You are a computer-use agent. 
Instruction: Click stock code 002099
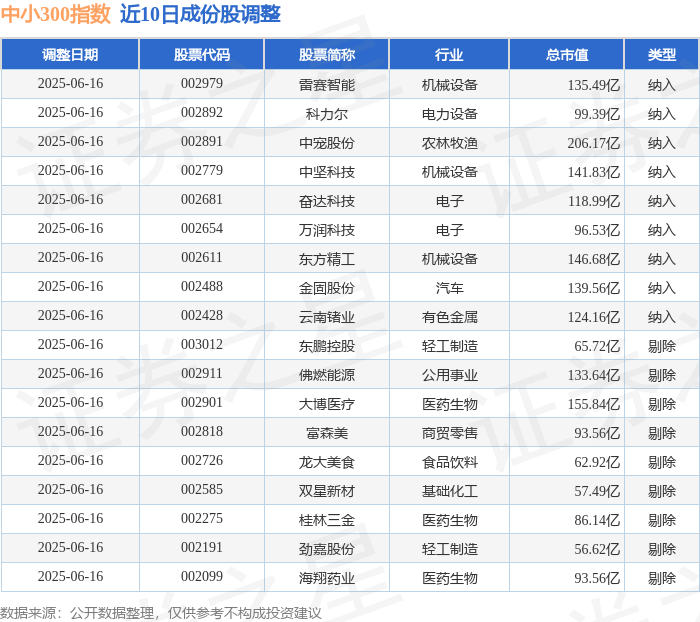tap(202, 577)
